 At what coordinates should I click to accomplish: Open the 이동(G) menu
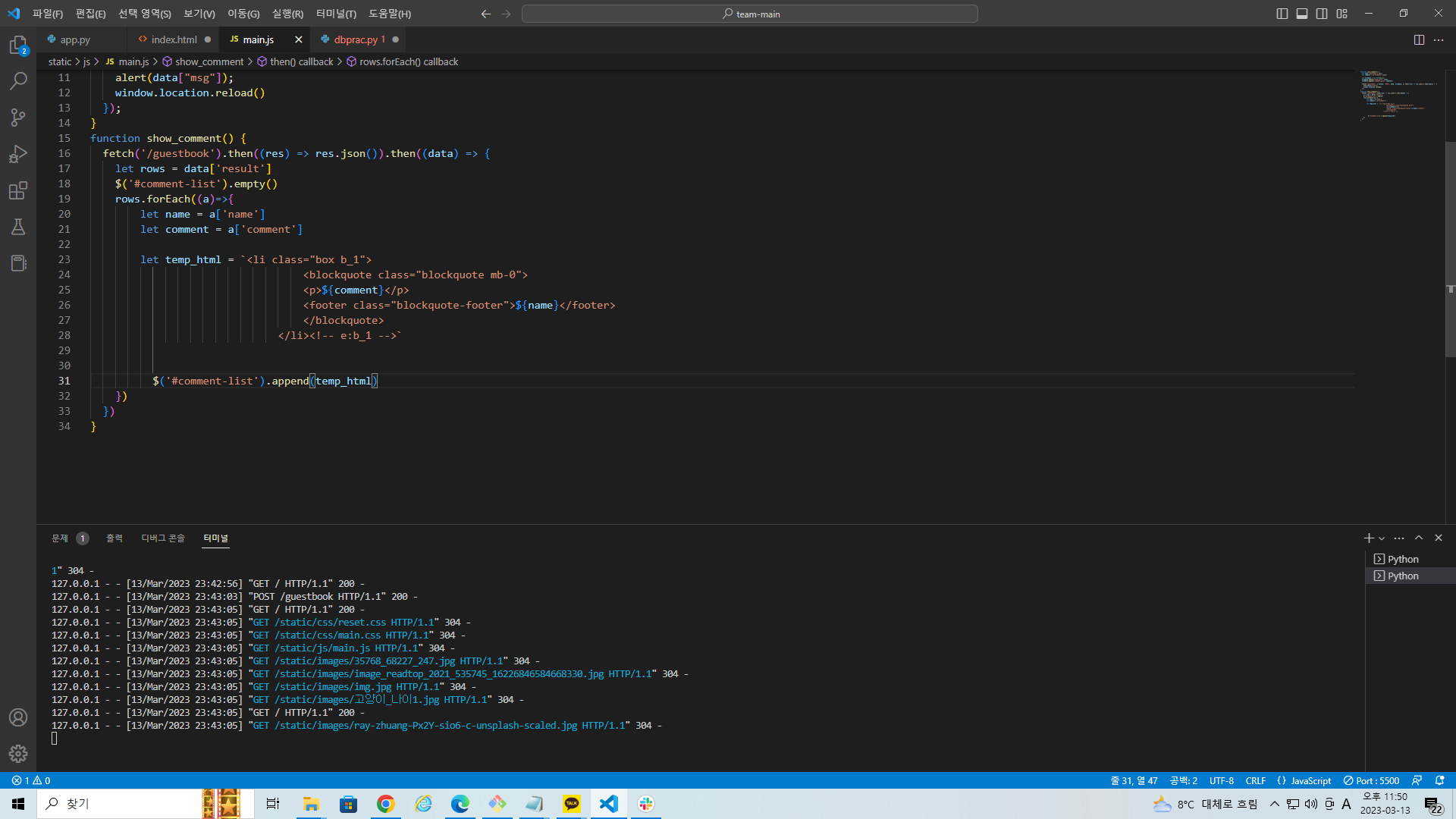(243, 14)
